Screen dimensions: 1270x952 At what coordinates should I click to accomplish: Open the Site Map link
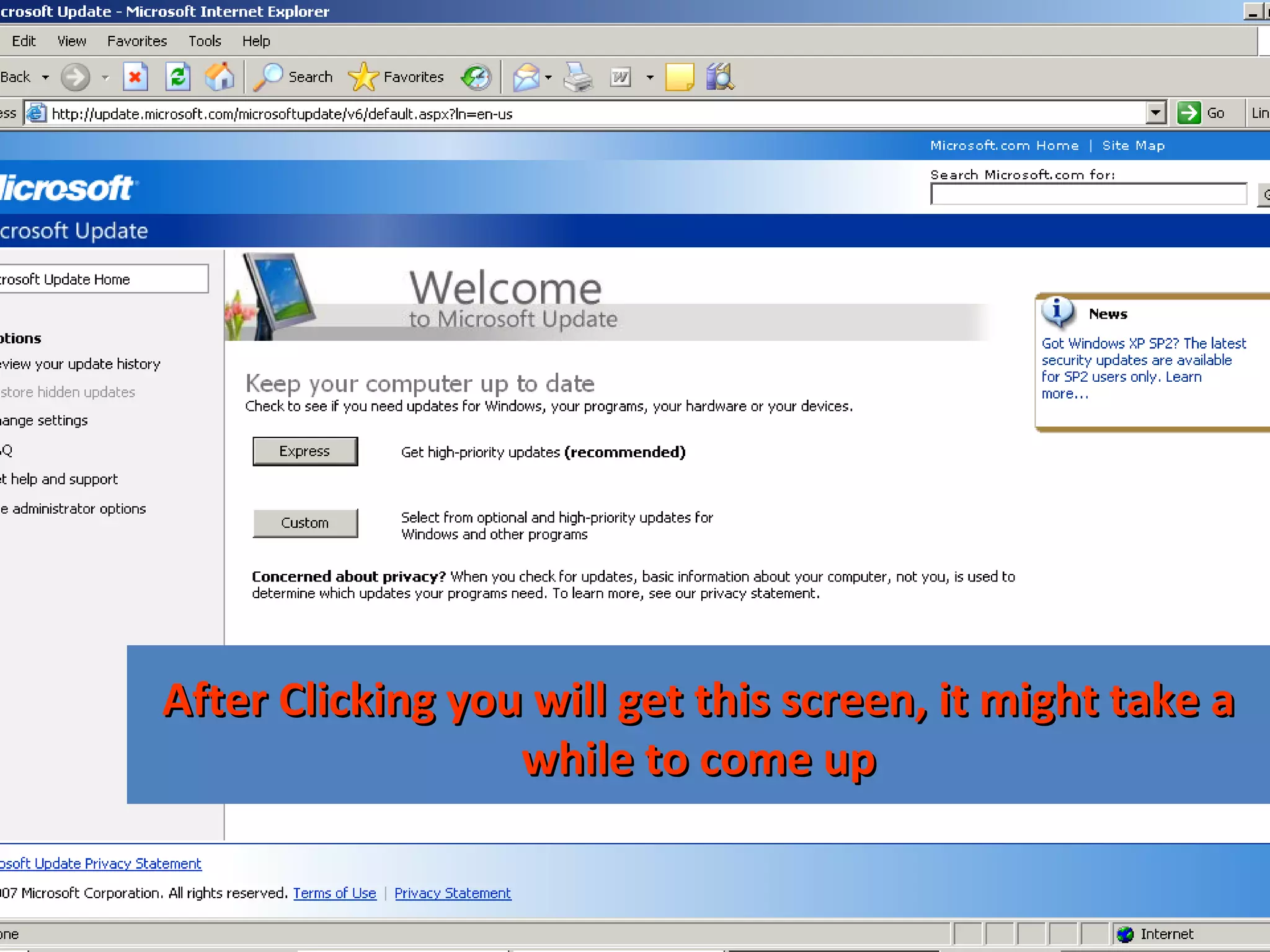coord(1134,146)
